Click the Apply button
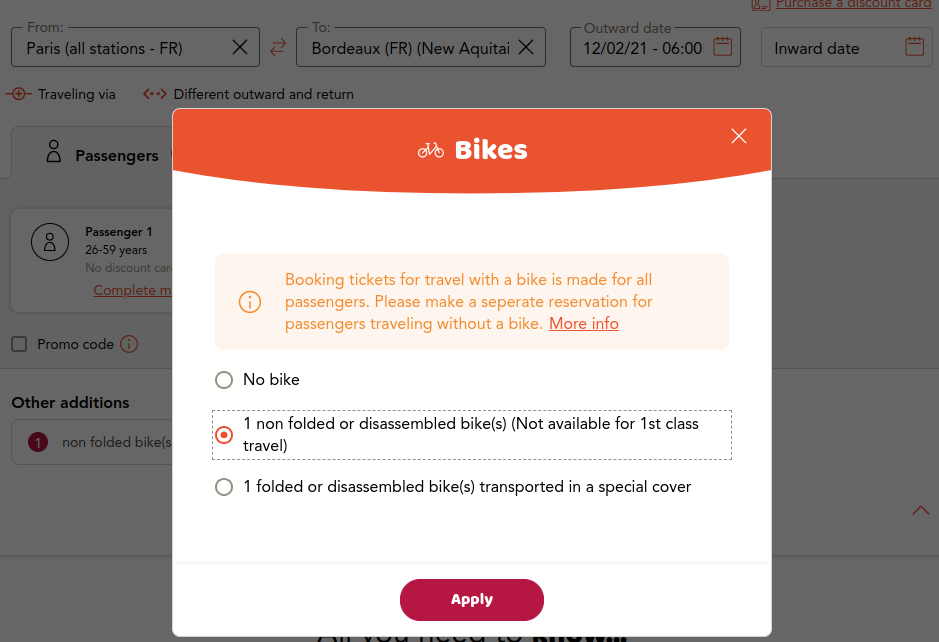The image size is (939, 642). [472, 599]
